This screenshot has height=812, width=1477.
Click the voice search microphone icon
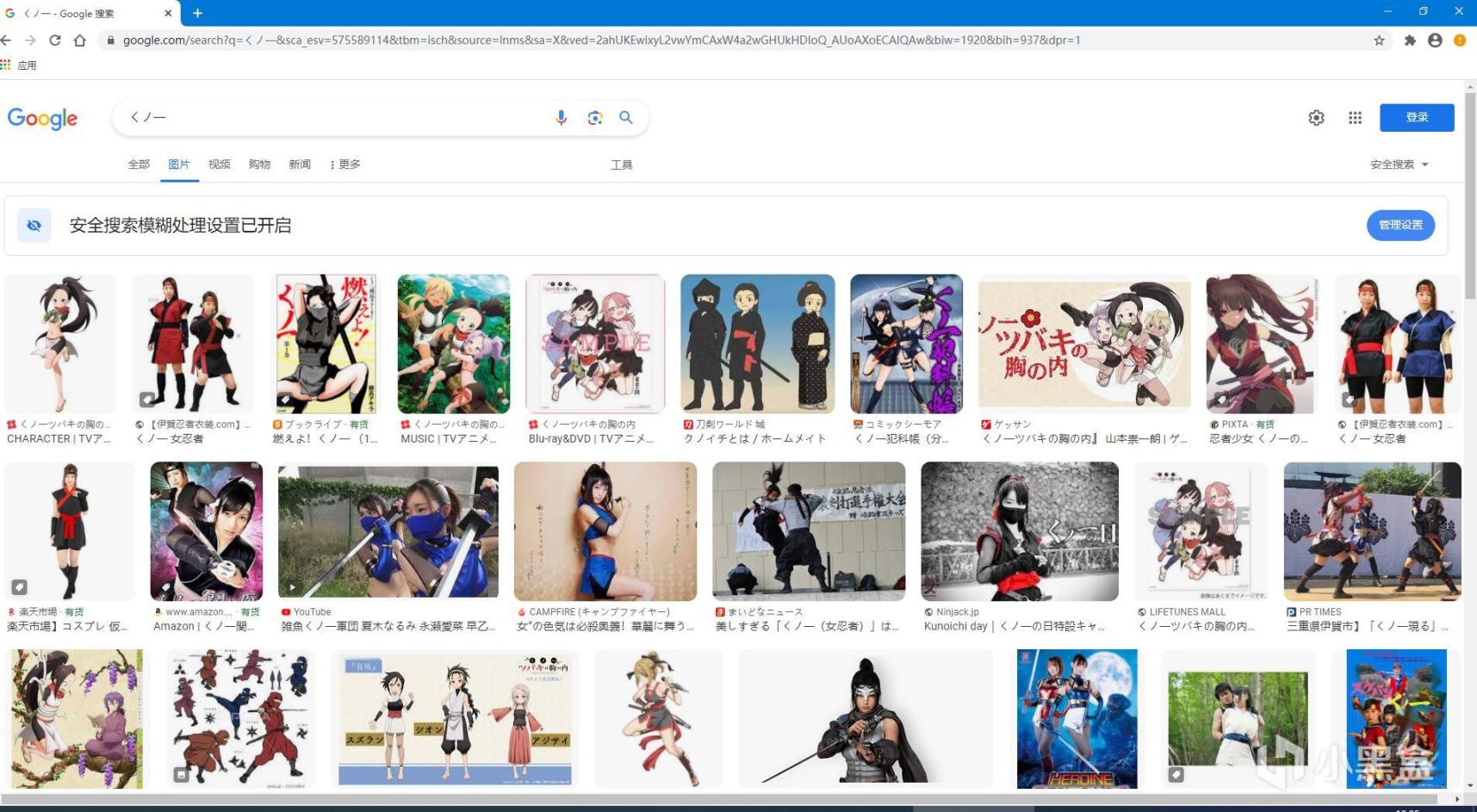pos(561,118)
